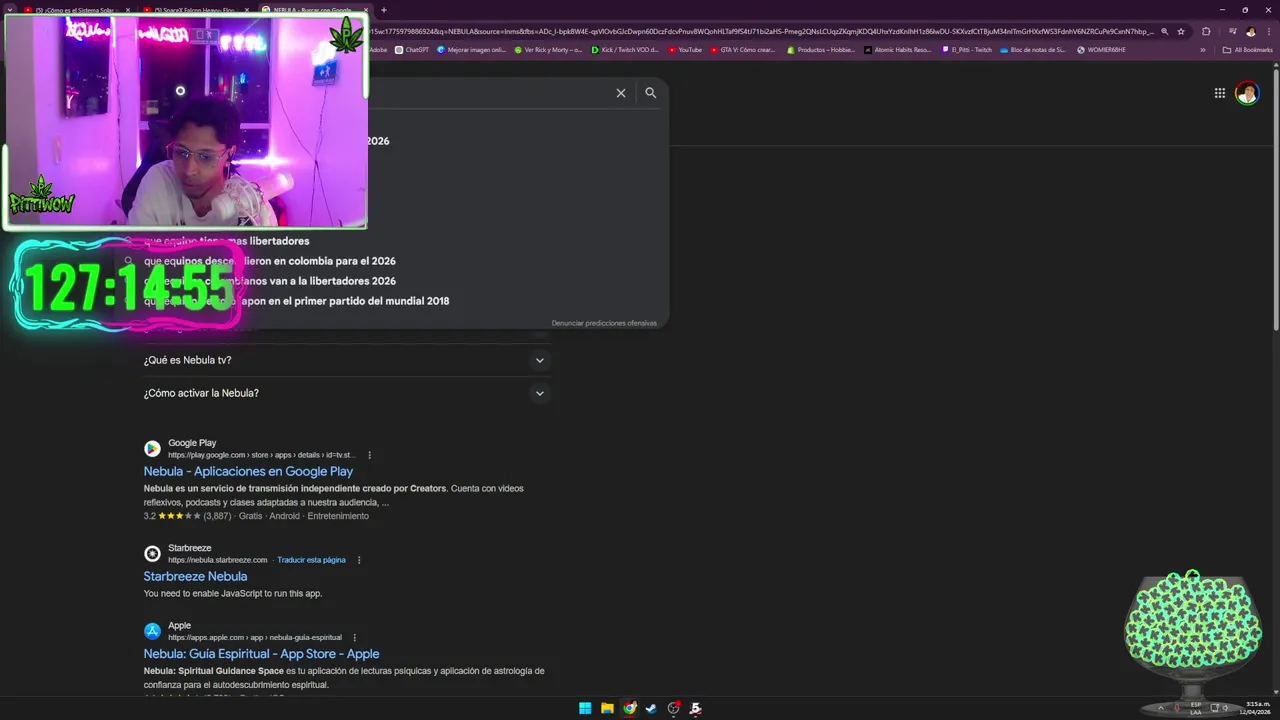Click the Starbreeze favicon

(152, 554)
